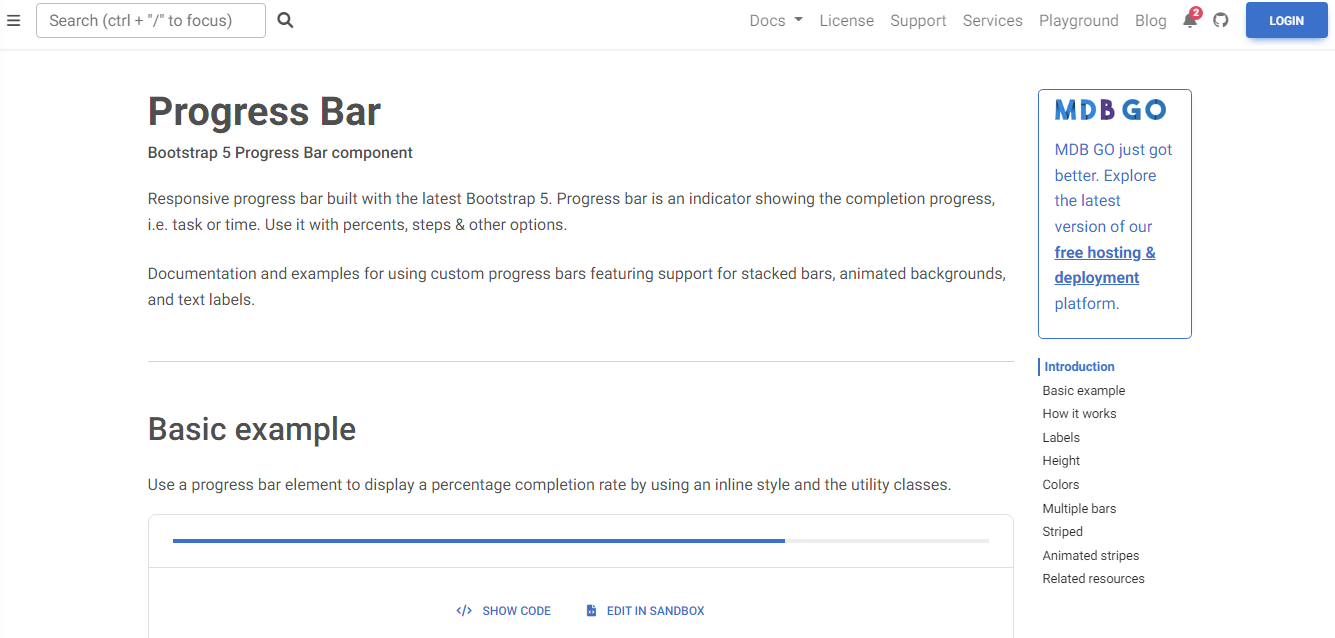Navigate to the Playground

coord(1078,20)
